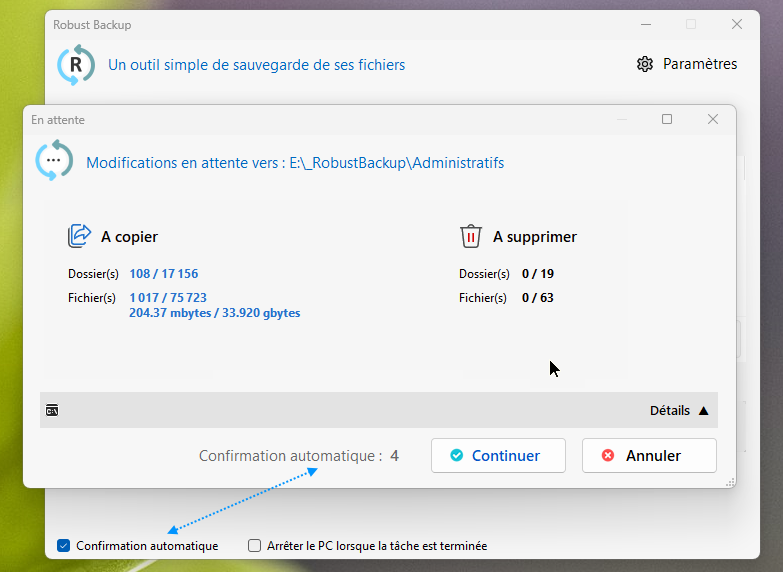Click the Détails triangle arrow

tap(704, 411)
